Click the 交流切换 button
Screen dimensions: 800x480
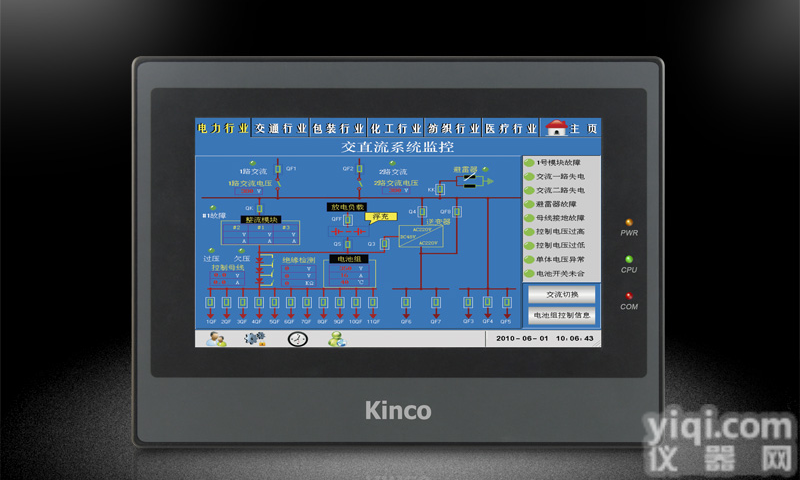pyautogui.click(x=562, y=294)
